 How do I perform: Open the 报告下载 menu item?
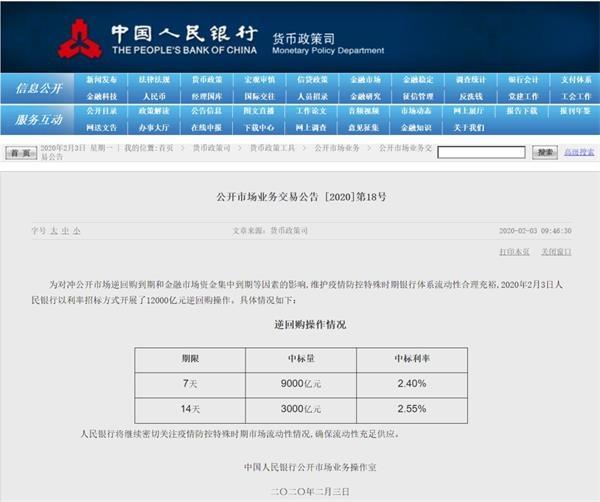coord(522,111)
